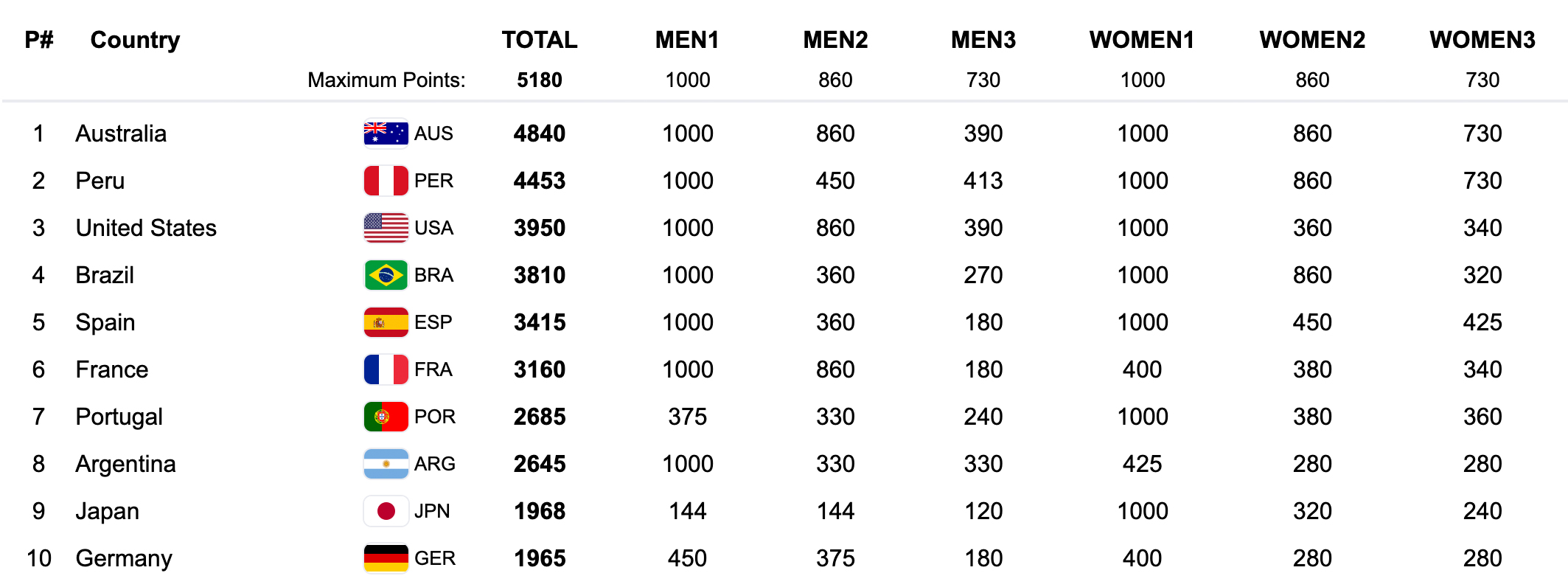Screen dimensions: 1568x587
Task: Click the France flag icon
Action: point(386,369)
